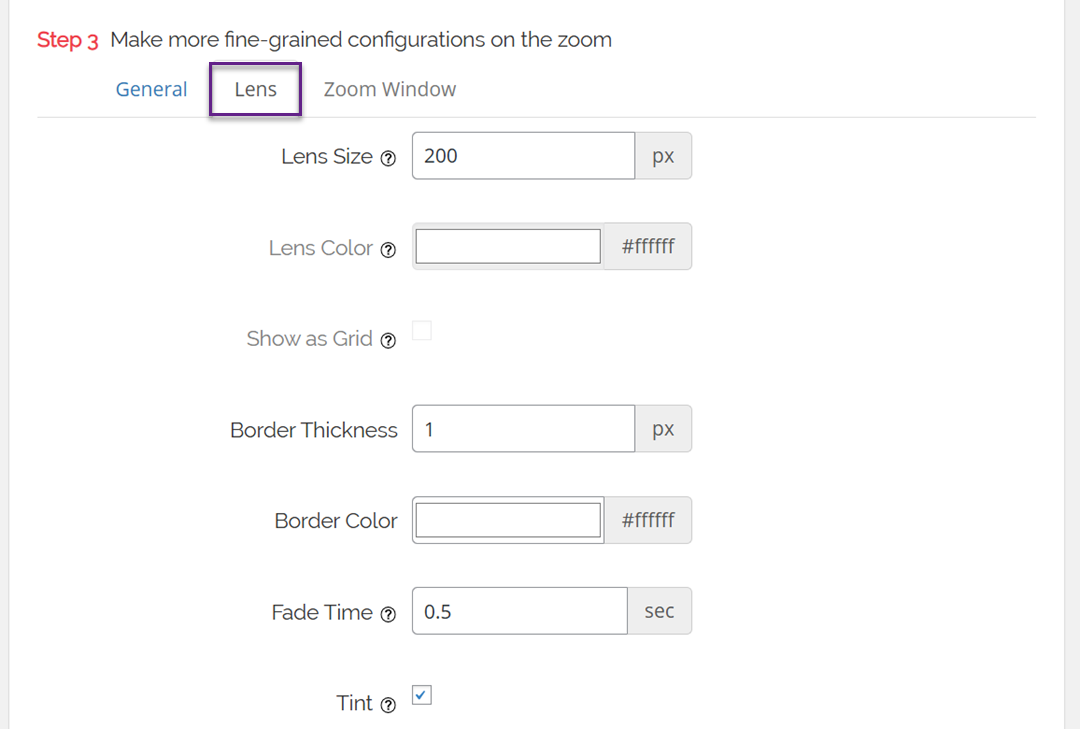Open the Border Color swatch picker
Image resolution: width=1080 pixels, height=729 pixels.
(x=508, y=520)
